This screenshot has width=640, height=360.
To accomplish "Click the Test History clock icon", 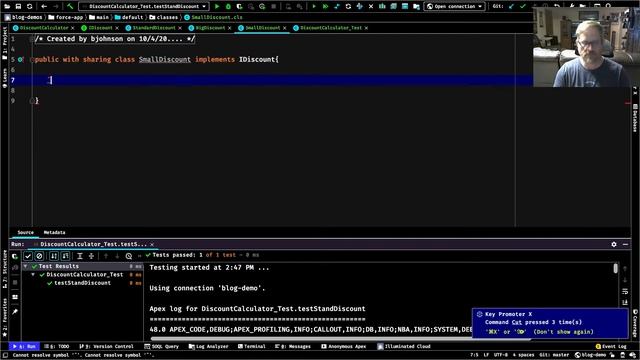I will point(129,256).
